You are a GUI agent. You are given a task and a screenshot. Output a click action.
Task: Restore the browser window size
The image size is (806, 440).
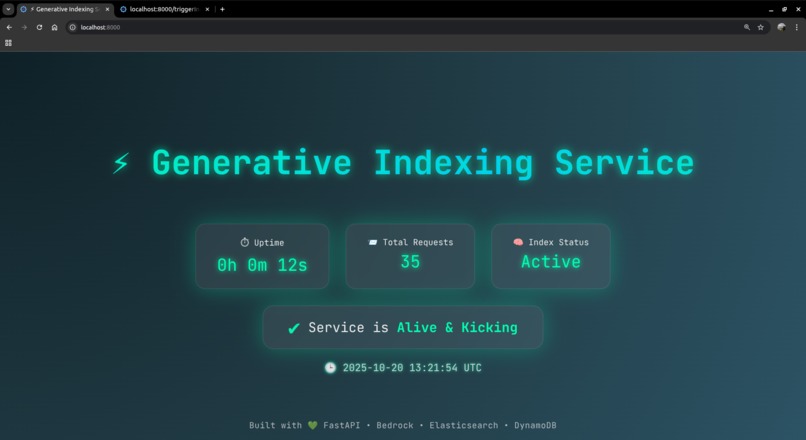point(784,9)
